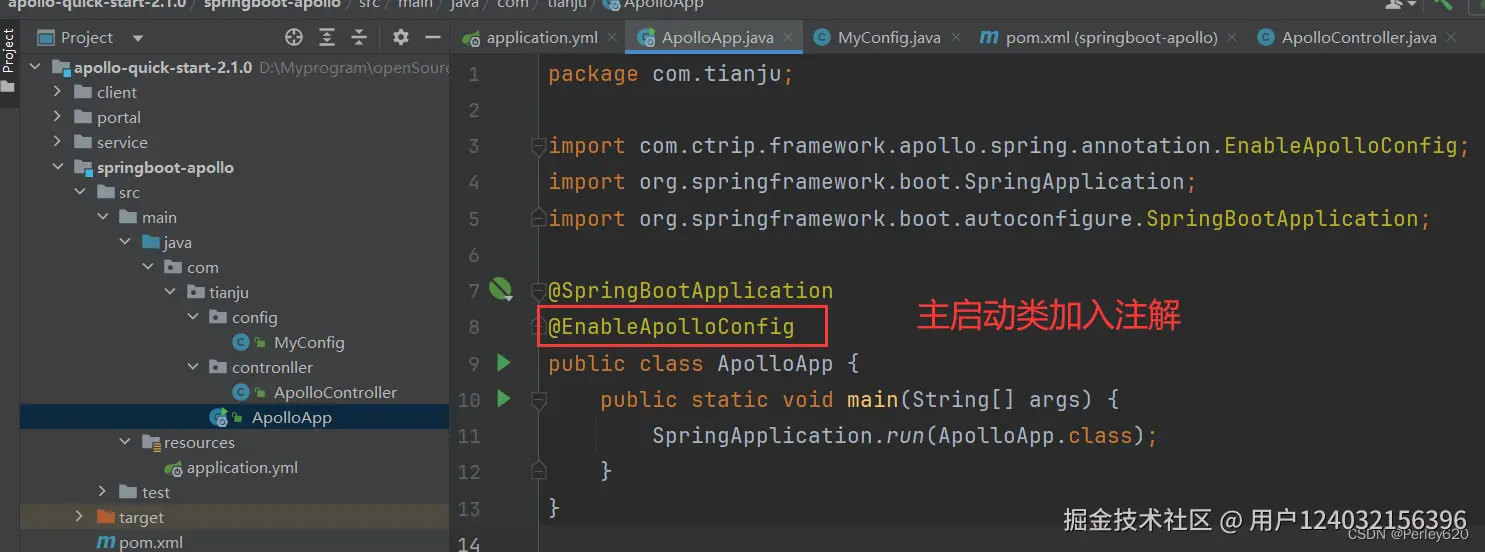Toggle the vertical Project tool window tab
The width and height of the screenshot is (1485, 552).
[x=9, y=59]
